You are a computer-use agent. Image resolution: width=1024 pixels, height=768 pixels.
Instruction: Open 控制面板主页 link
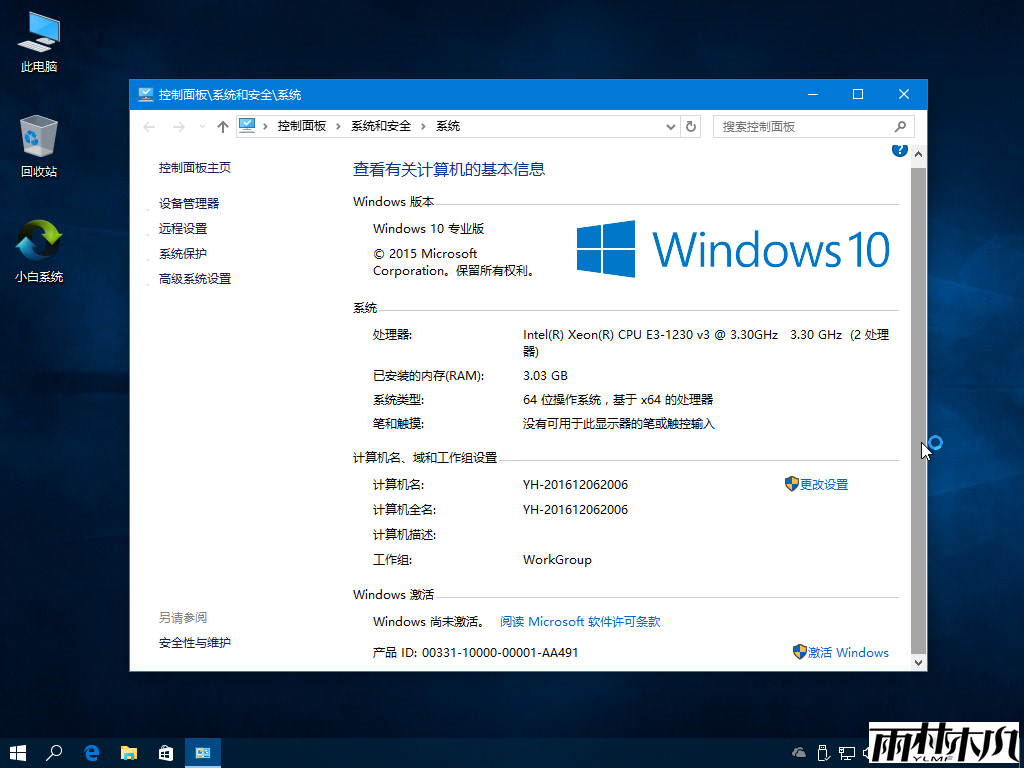tap(195, 168)
